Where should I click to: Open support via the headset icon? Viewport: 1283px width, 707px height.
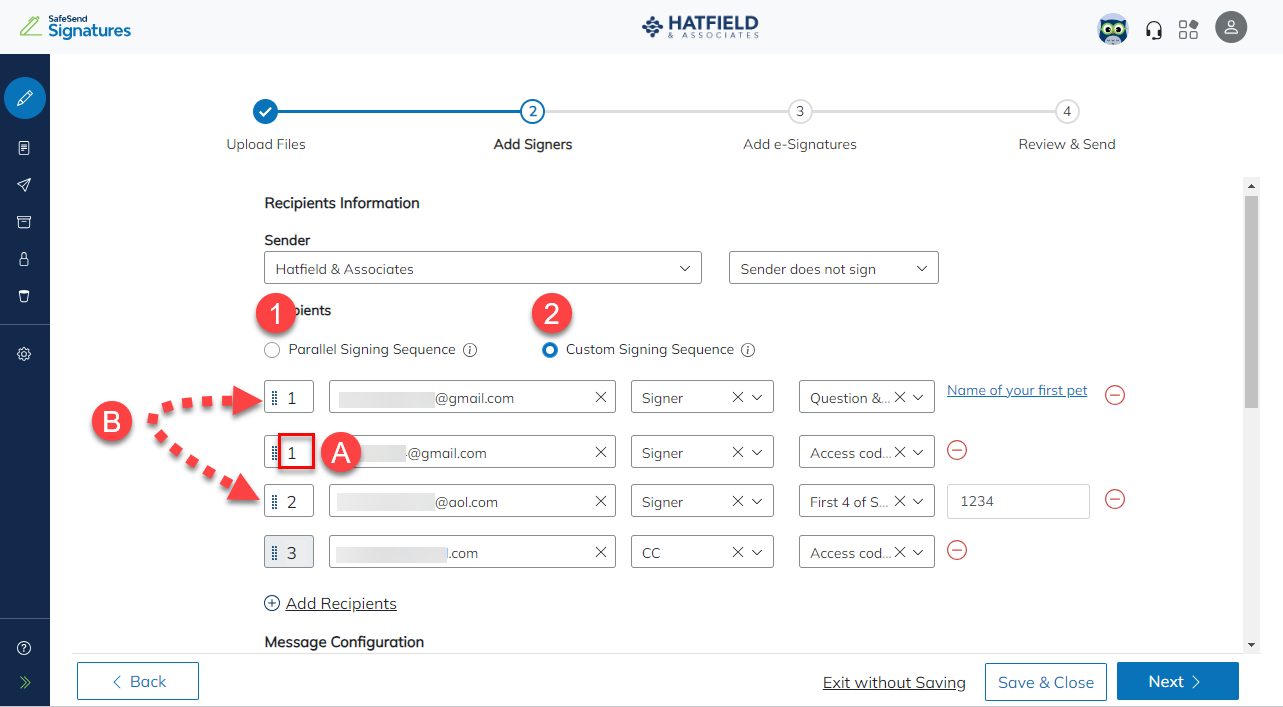coord(1154,29)
